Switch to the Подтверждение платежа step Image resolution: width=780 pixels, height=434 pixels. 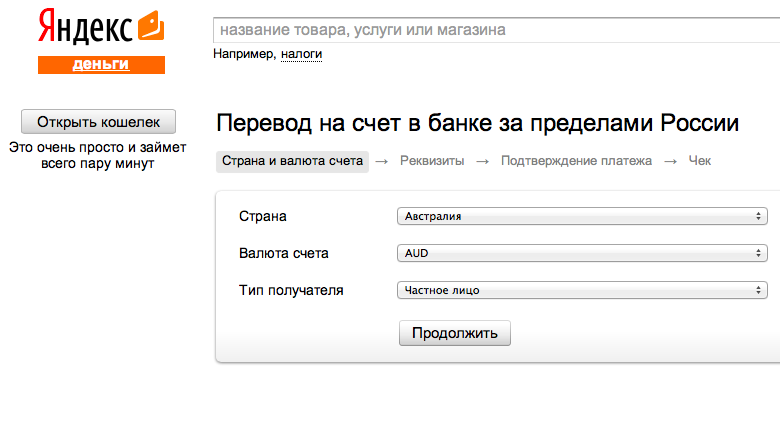pyautogui.click(x=576, y=161)
